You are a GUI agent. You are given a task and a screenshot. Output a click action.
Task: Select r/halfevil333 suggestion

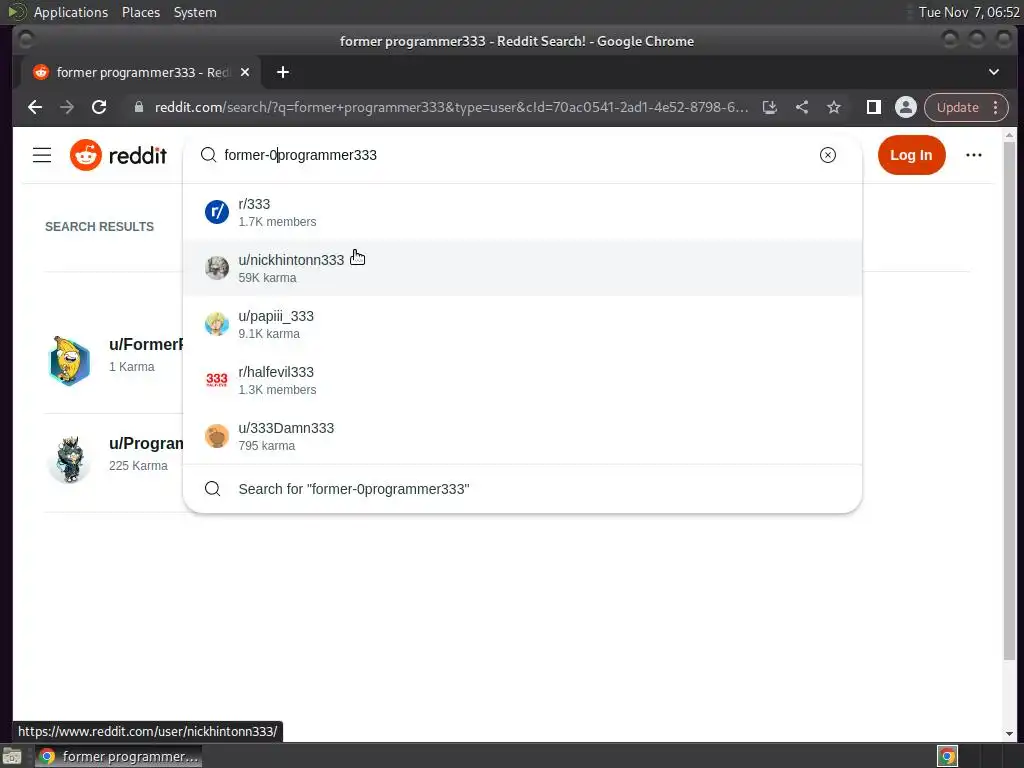click(x=522, y=380)
